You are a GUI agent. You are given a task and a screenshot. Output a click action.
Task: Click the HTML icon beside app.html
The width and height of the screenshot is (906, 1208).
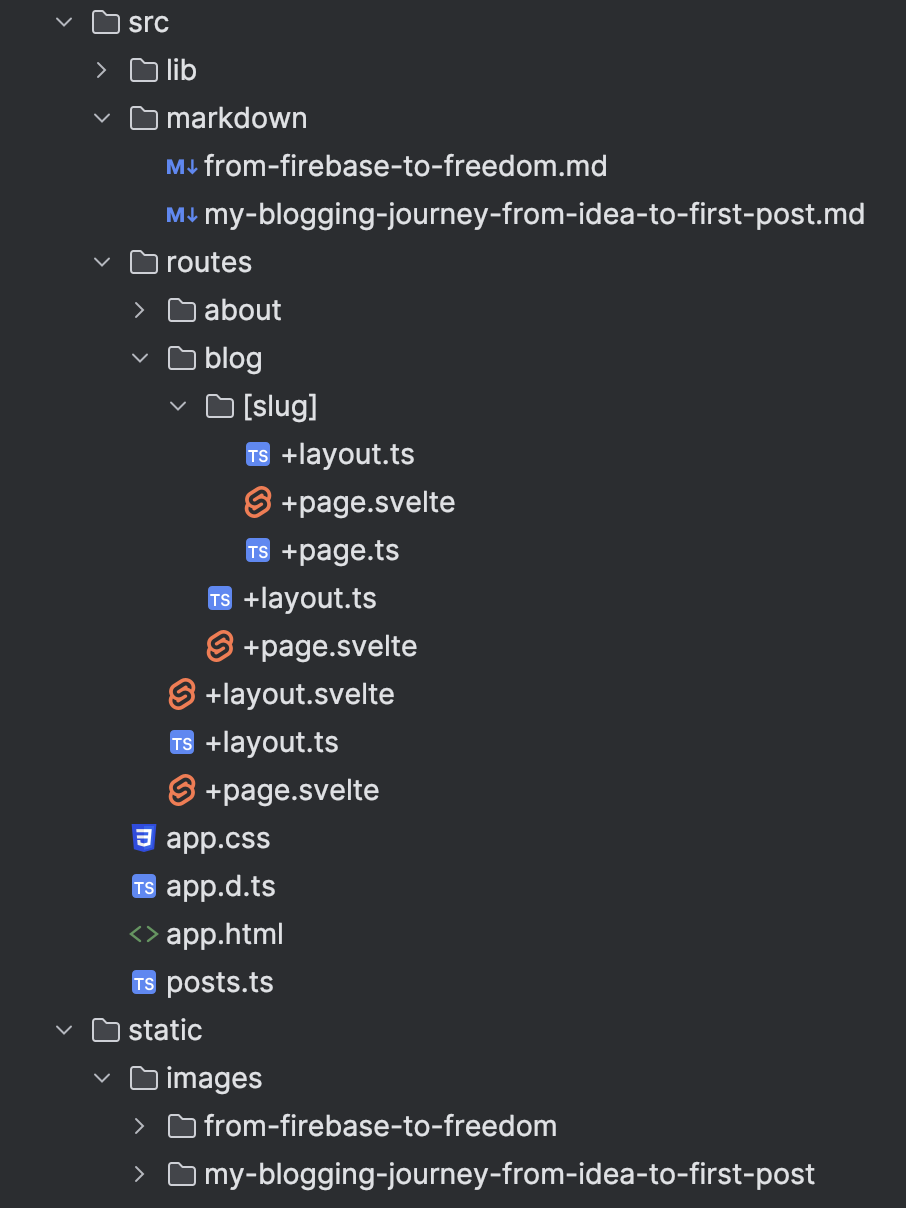point(144,934)
